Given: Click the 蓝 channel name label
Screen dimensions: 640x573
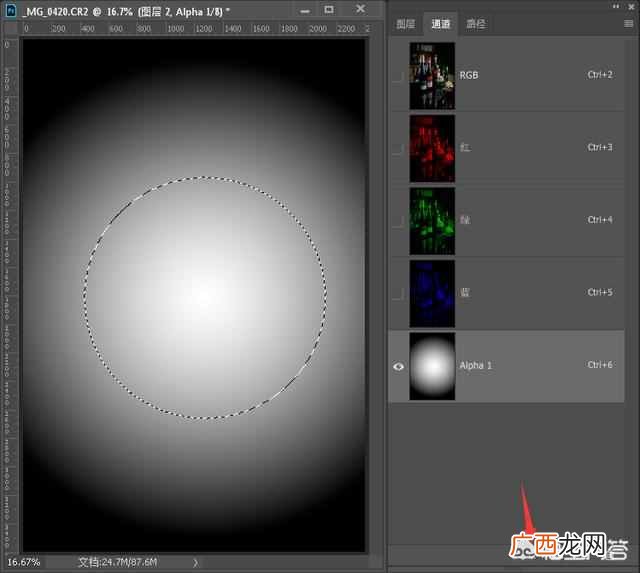Looking at the screenshot, I should (465, 293).
